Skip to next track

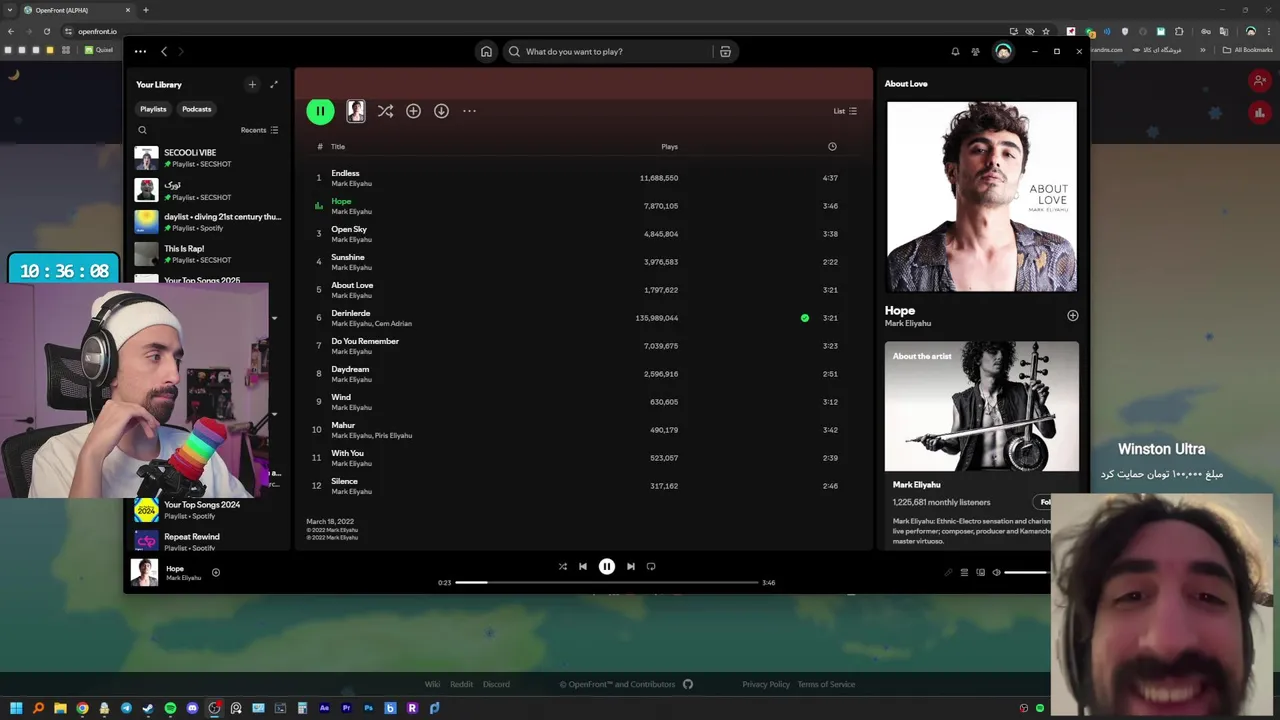tap(631, 566)
